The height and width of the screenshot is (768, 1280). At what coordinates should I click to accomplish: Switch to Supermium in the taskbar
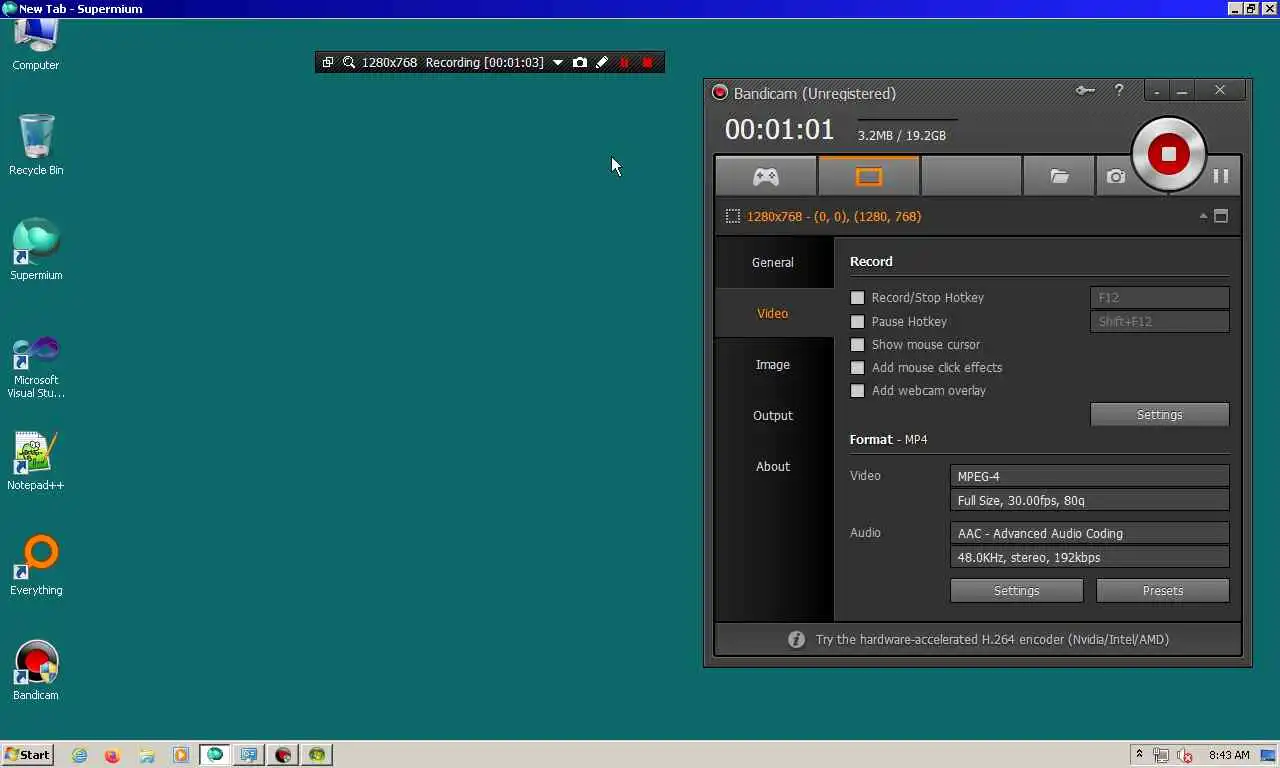(x=215, y=755)
